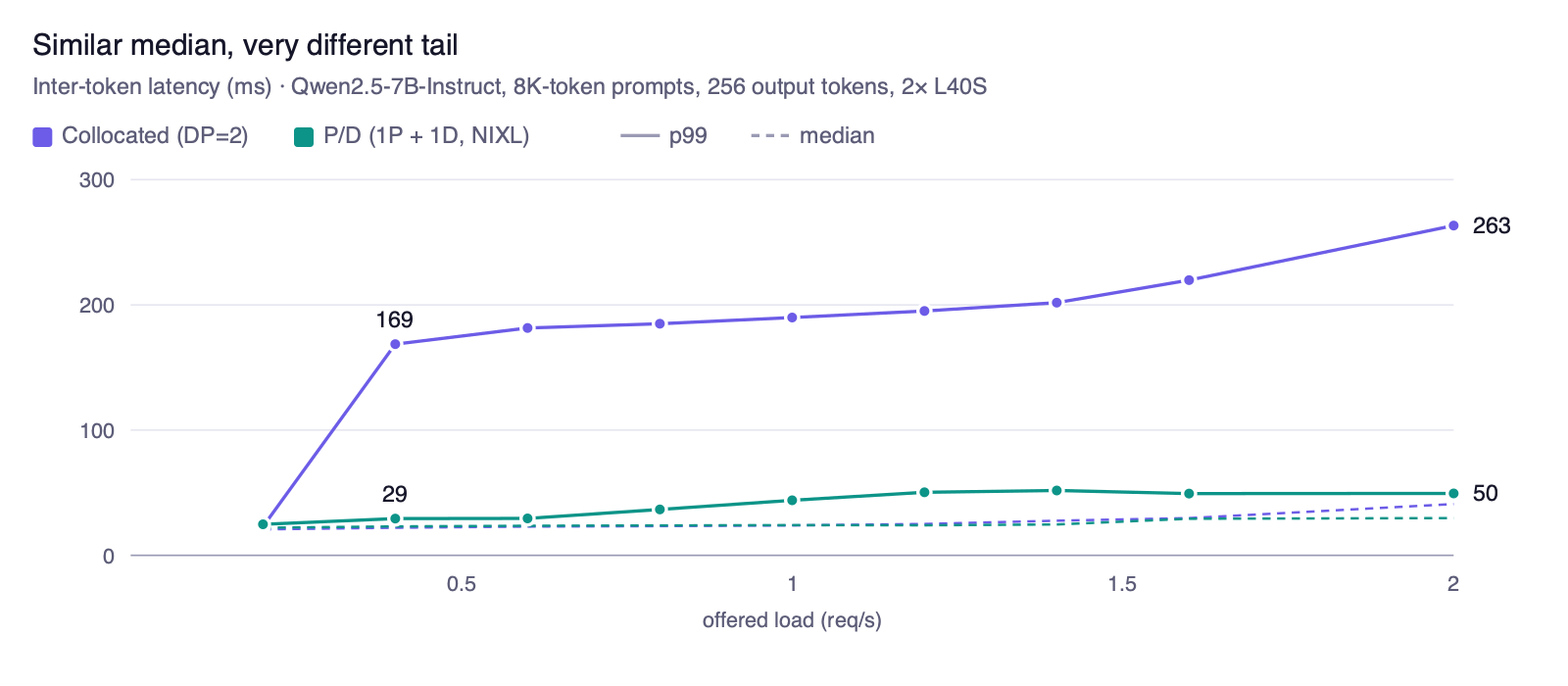The height and width of the screenshot is (686, 1568).
Task: Click the purple Collocated legend swatch
Action: [x=42, y=137]
